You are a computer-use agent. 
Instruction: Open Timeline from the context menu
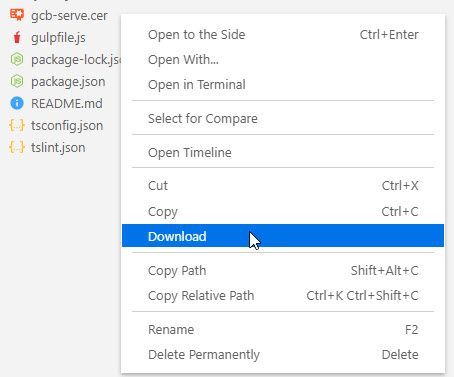283,153
